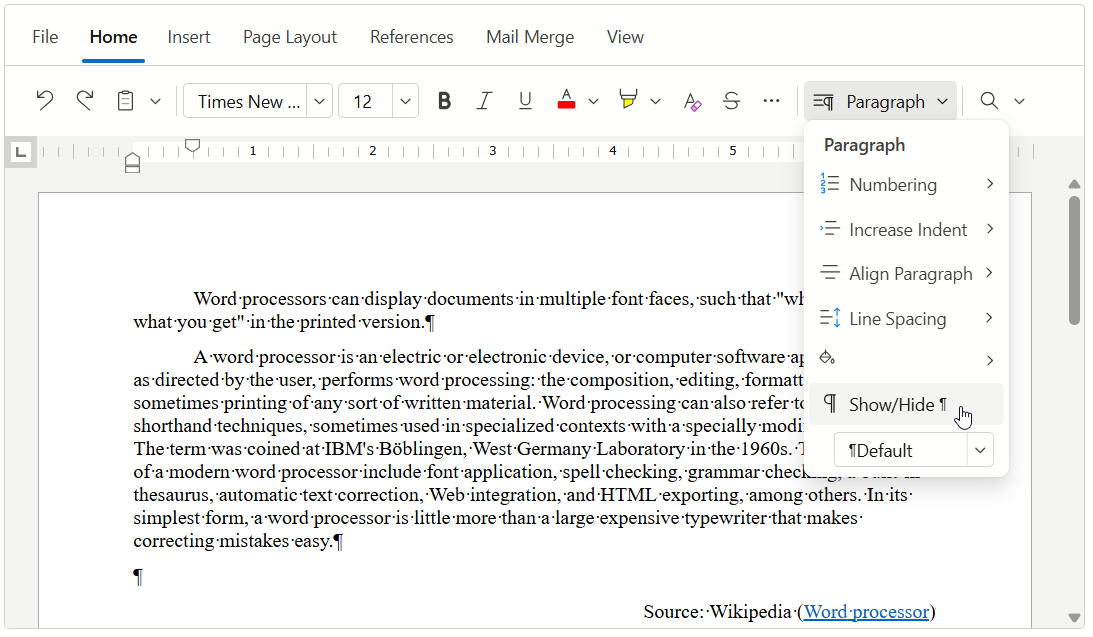This screenshot has width=1093, height=637.
Task: Open the clipboard paste tool
Action: pos(124,100)
